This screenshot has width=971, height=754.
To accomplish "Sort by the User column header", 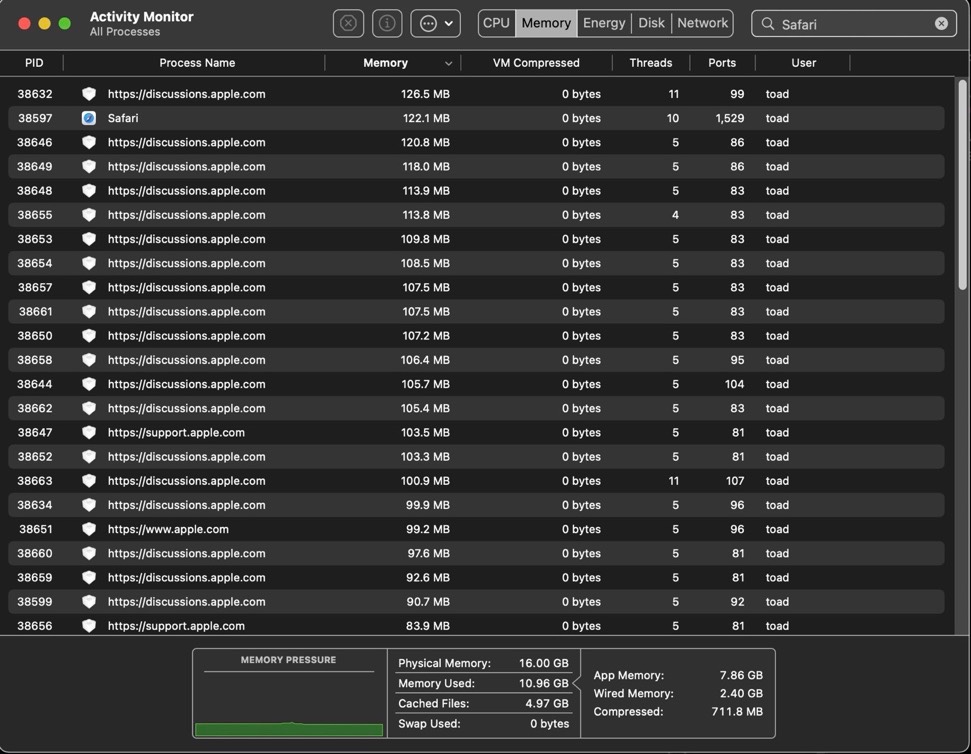I will [803, 63].
